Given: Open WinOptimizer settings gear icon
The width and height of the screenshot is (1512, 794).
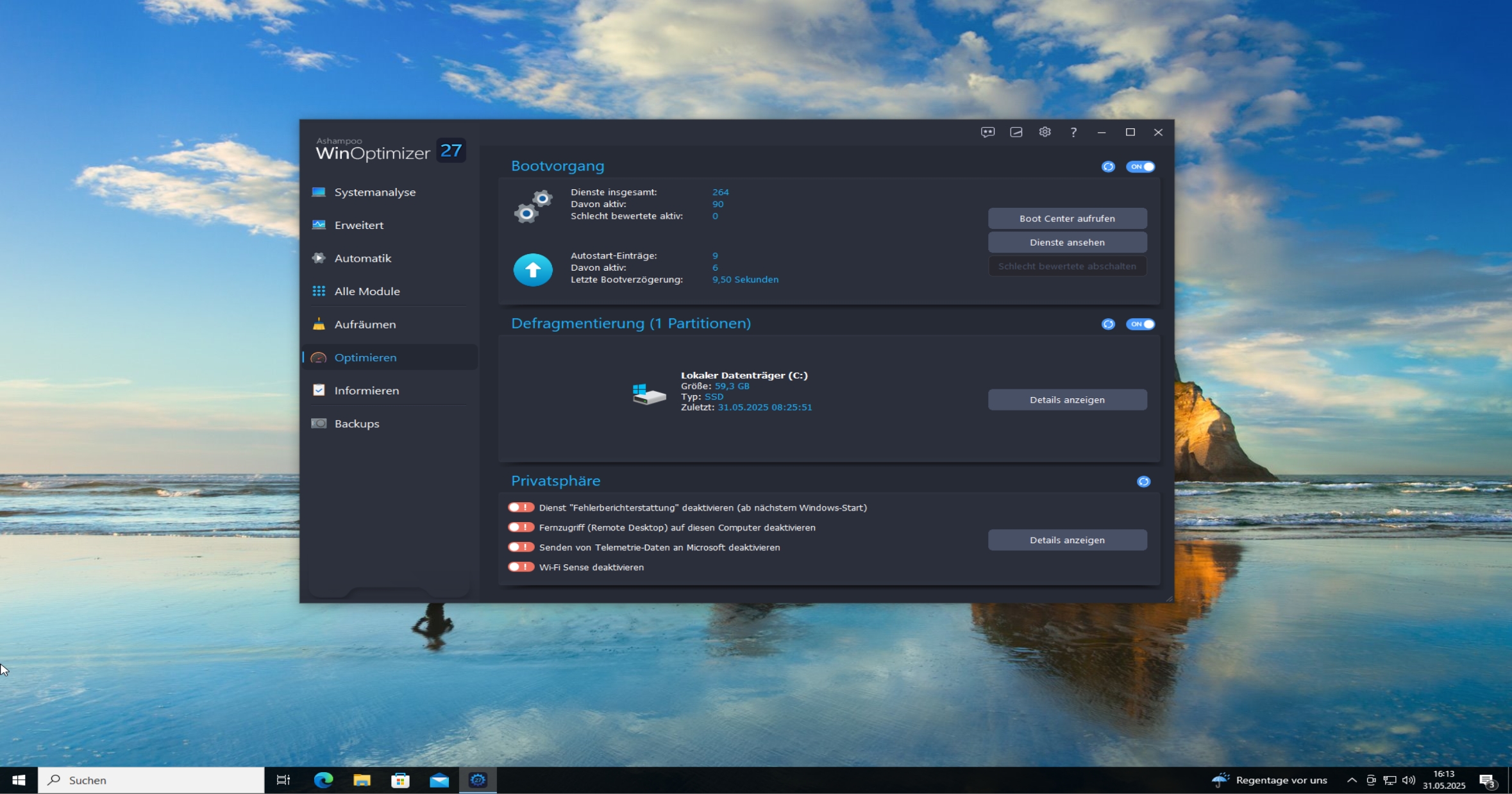Looking at the screenshot, I should click(1045, 132).
